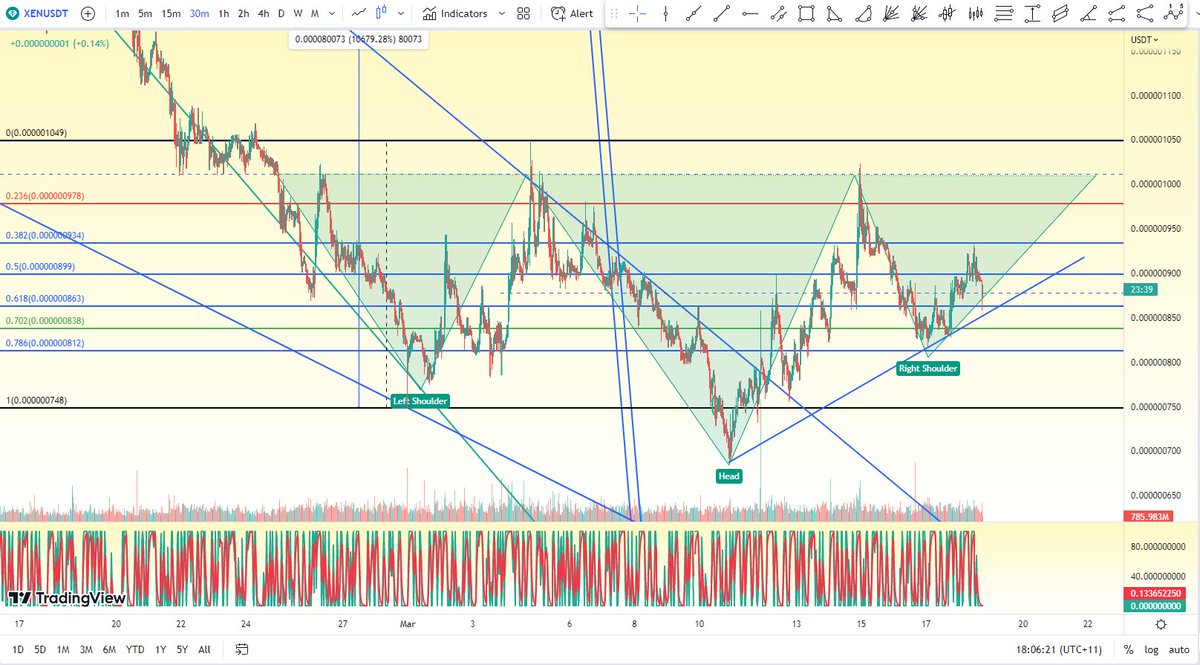The width and height of the screenshot is (1200, 665).
Task: Select the Fibonacci retracement tool
Action: tap(1003, 14)
